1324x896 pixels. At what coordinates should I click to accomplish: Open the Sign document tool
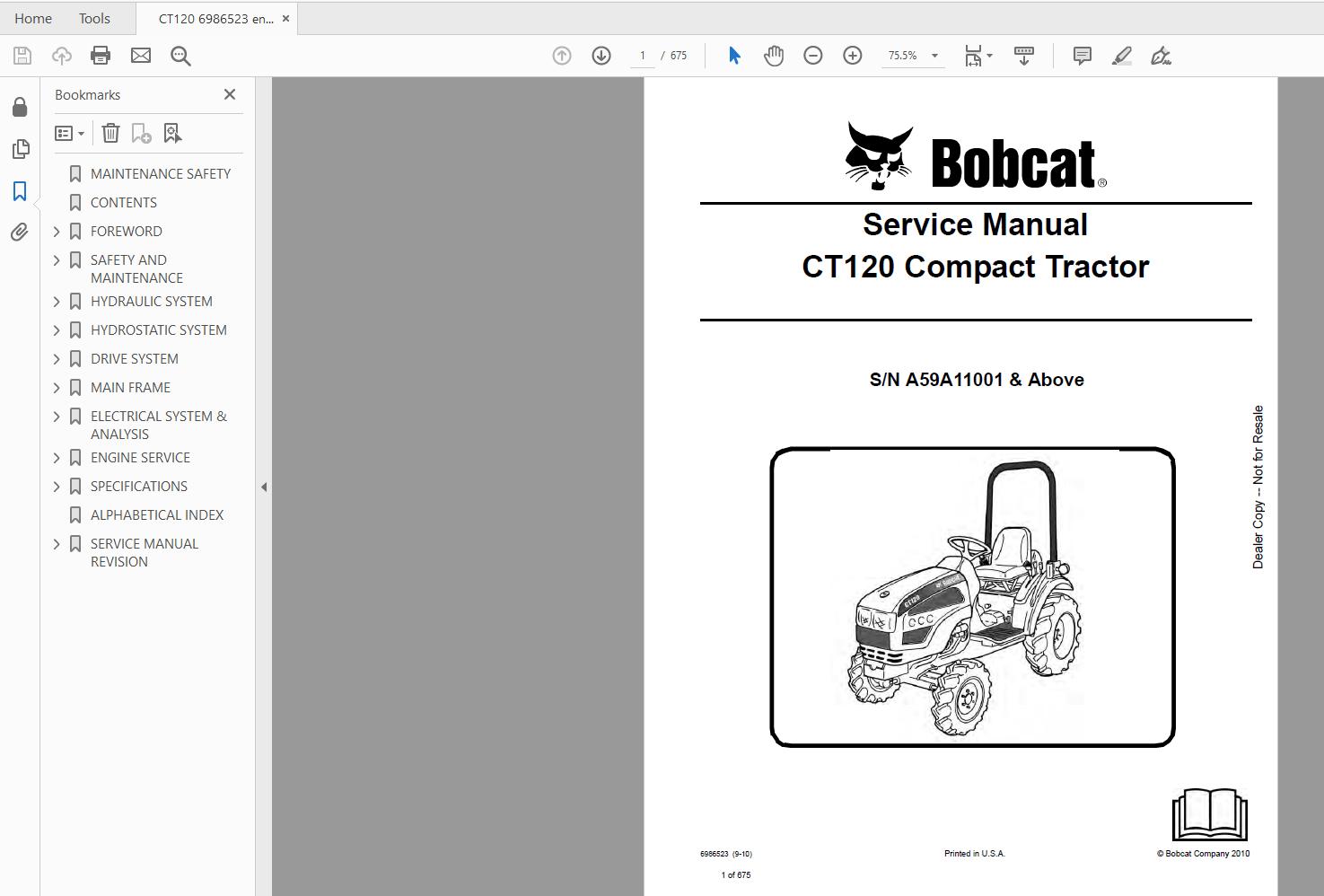point(1161,56)
